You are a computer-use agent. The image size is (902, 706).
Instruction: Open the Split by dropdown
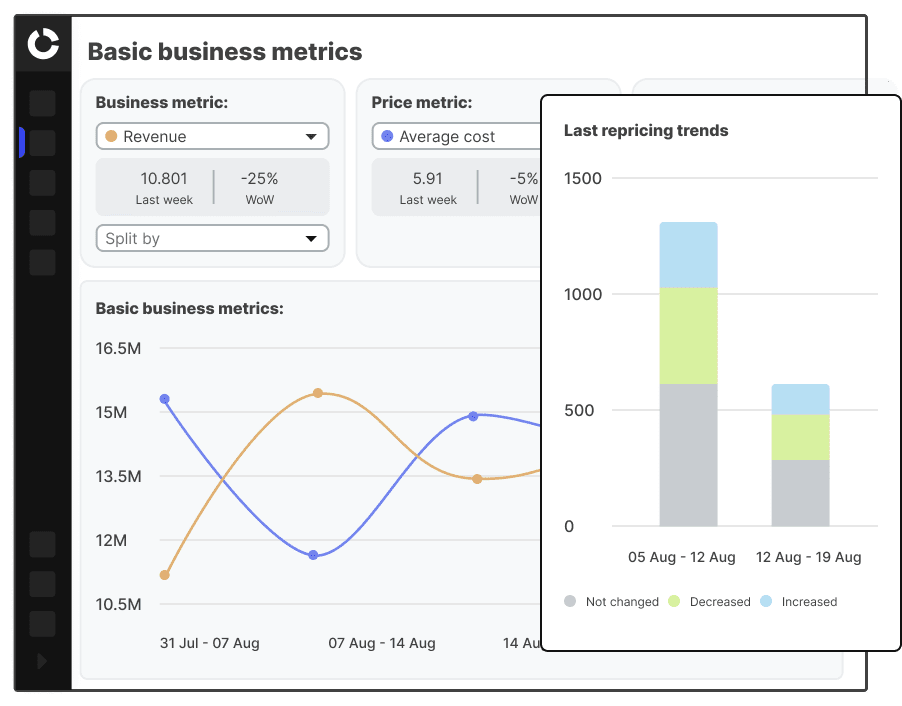click(x=212, y=238)
